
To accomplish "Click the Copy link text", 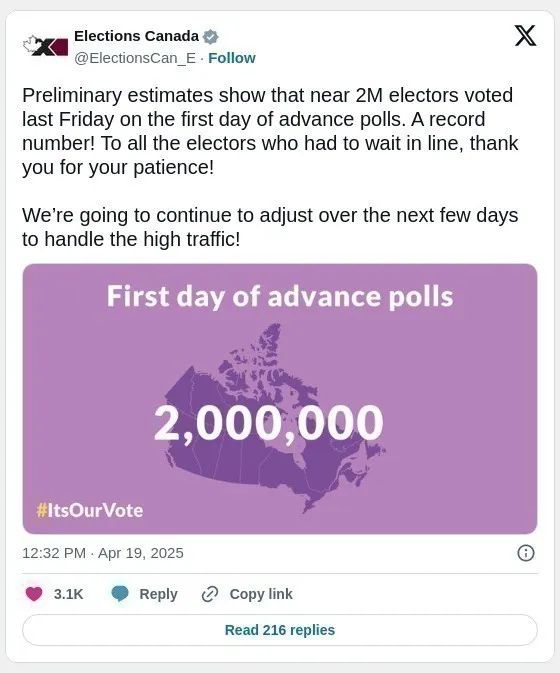I will (261, 594).
